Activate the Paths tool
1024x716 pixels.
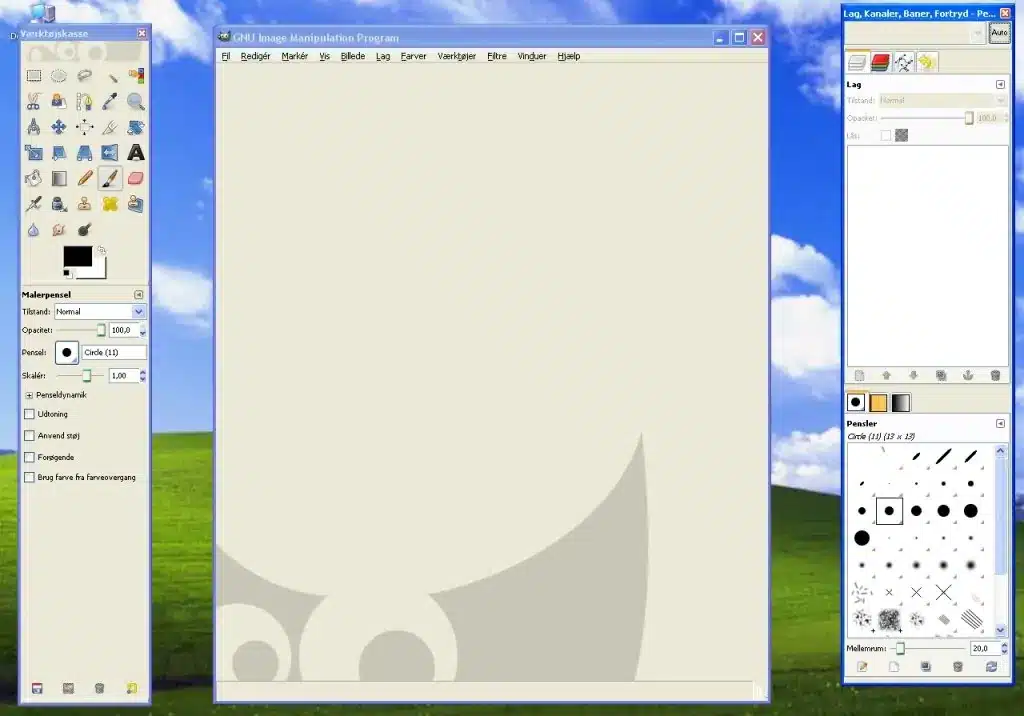click(84, 101)
